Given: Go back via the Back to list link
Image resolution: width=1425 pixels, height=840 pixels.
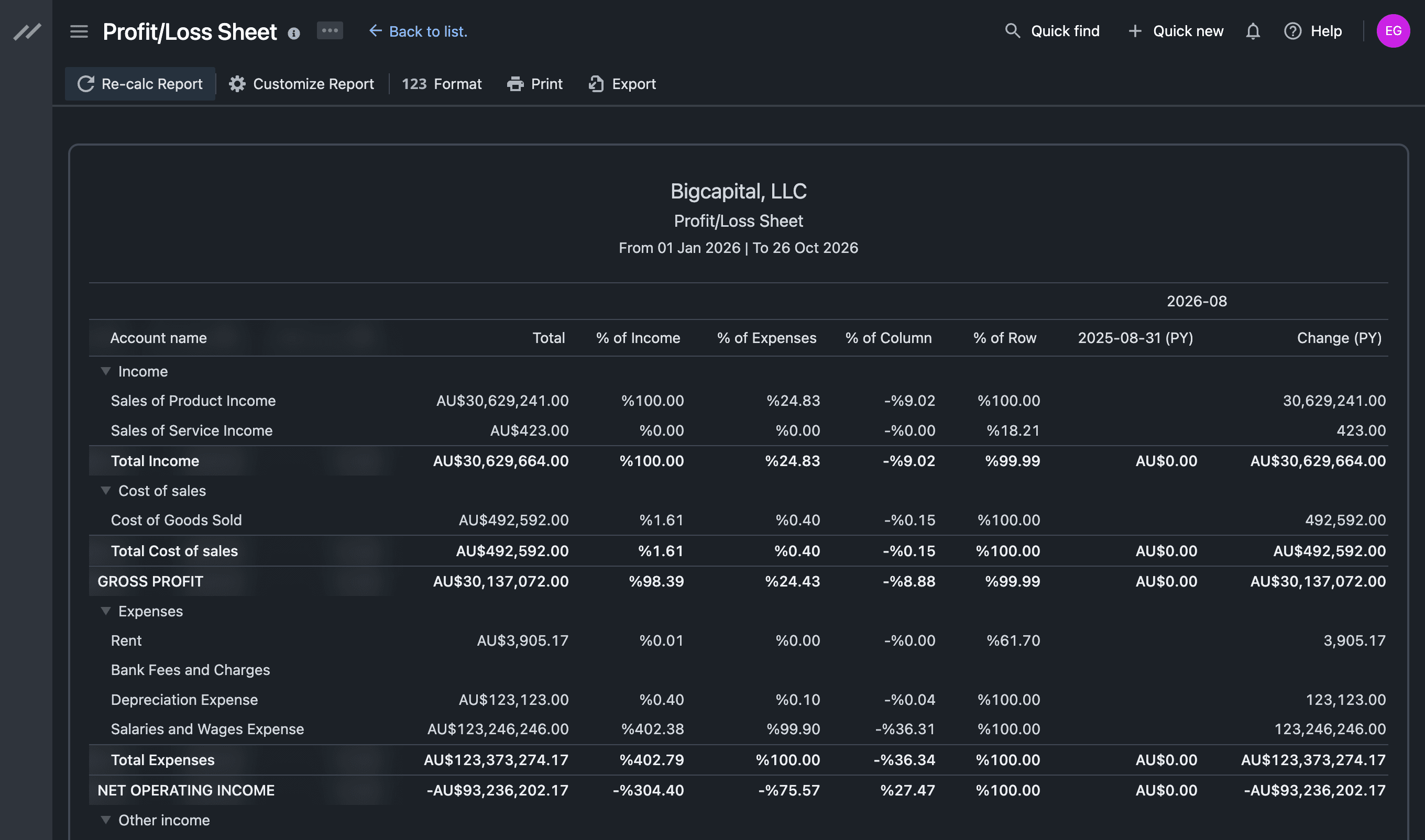Looking at the screenshot, I should pyautogui.click(x=419, y=32).
